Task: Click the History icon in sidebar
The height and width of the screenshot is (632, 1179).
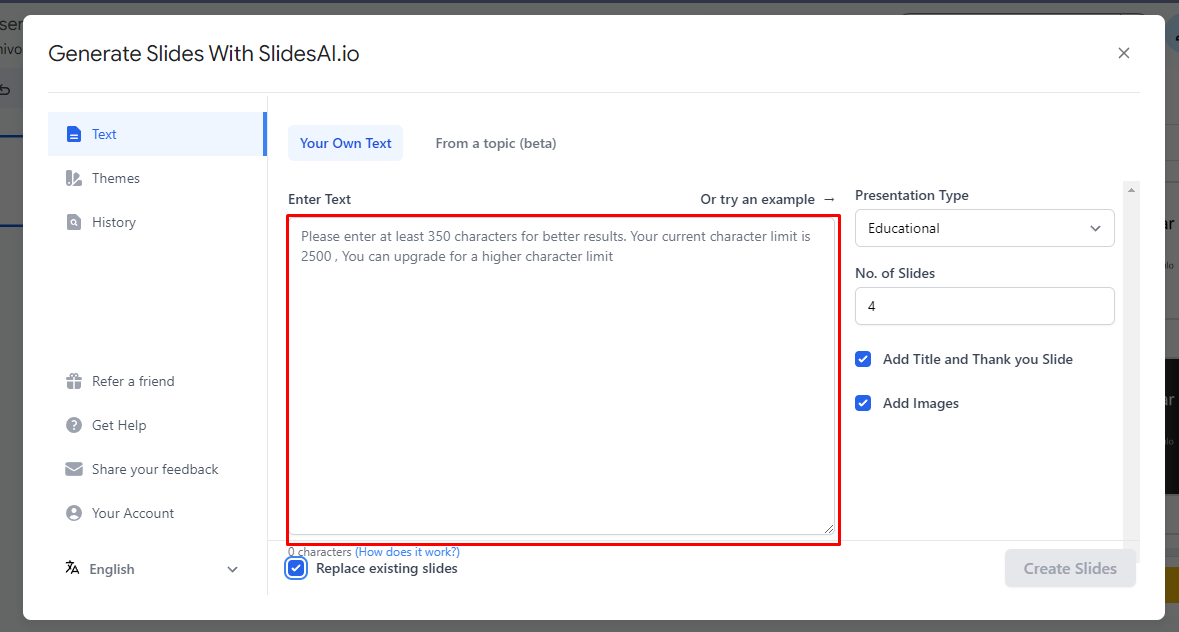Action: click(74, 222)
